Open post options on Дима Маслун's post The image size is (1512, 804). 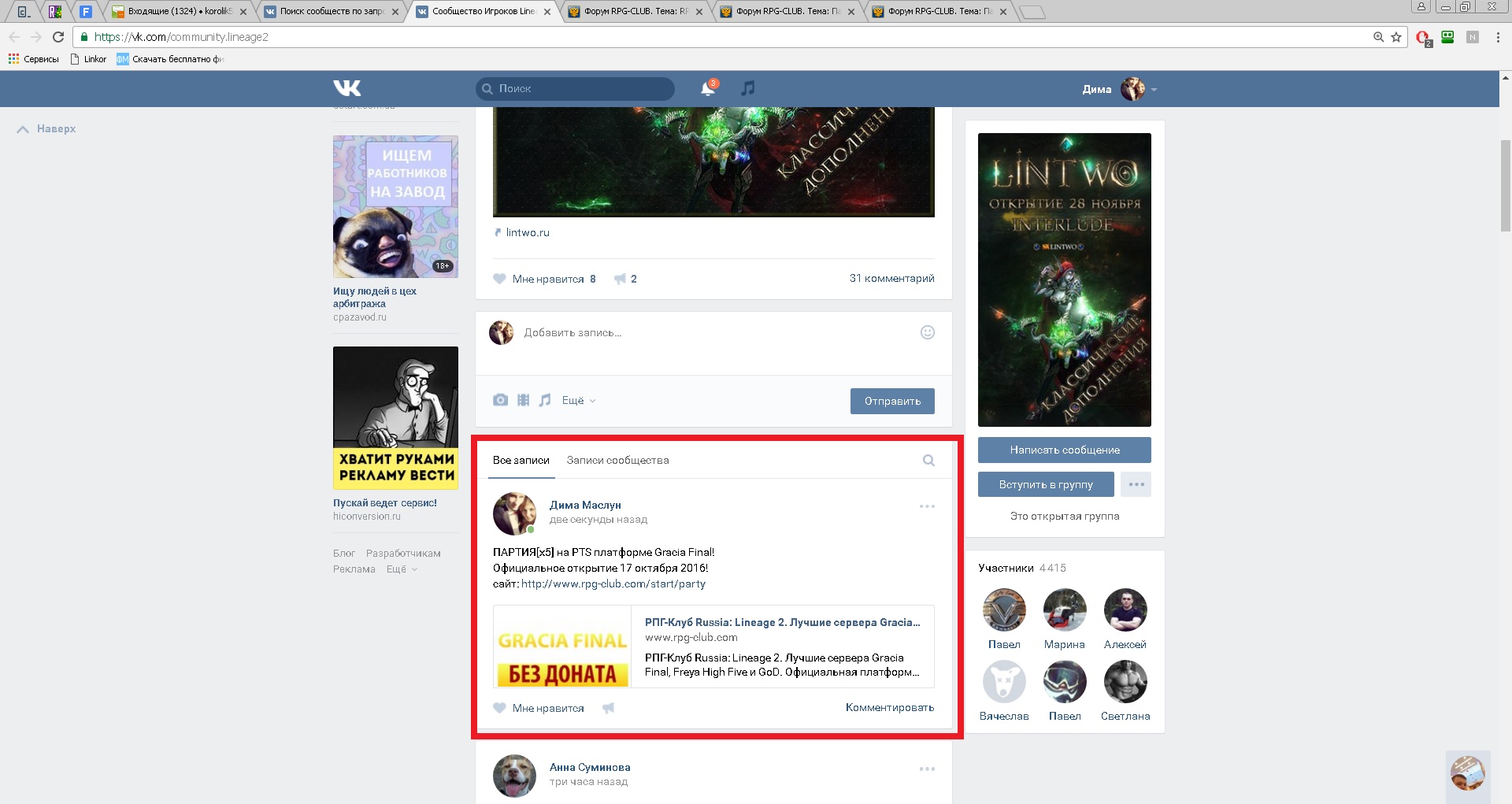927,506
